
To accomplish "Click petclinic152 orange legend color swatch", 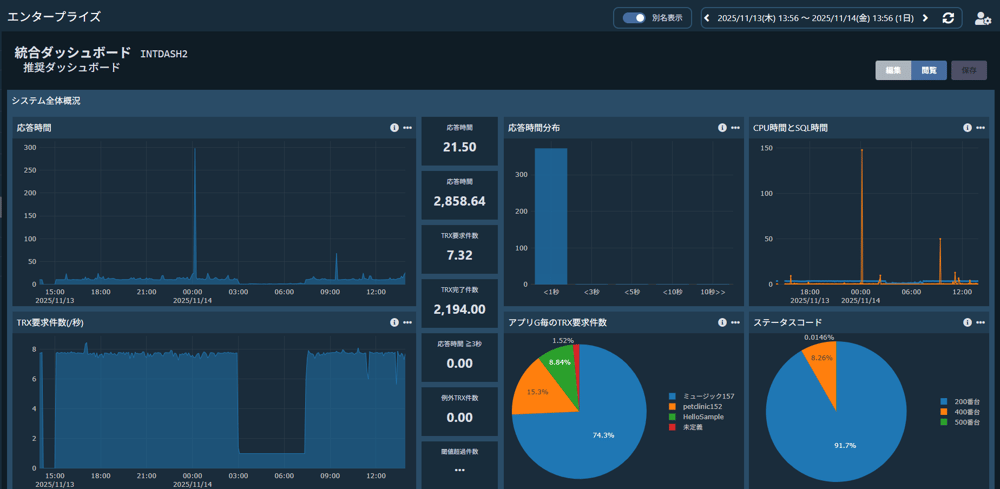I will point(674,407).
